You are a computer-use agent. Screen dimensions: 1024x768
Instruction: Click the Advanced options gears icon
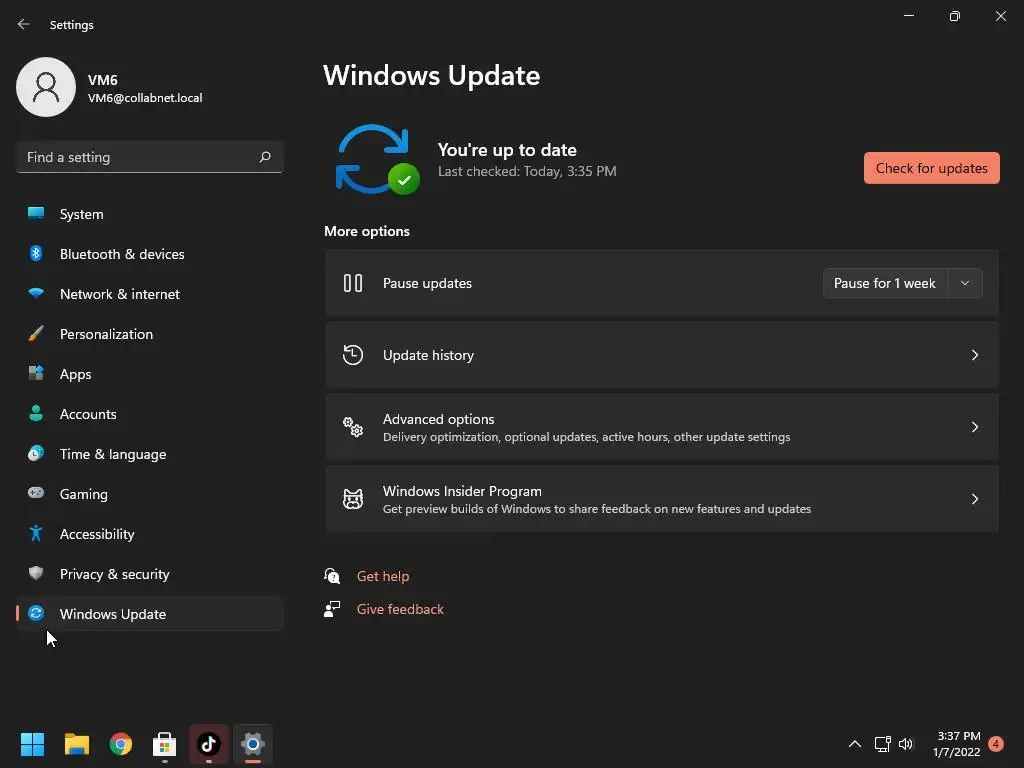(353, 426)
